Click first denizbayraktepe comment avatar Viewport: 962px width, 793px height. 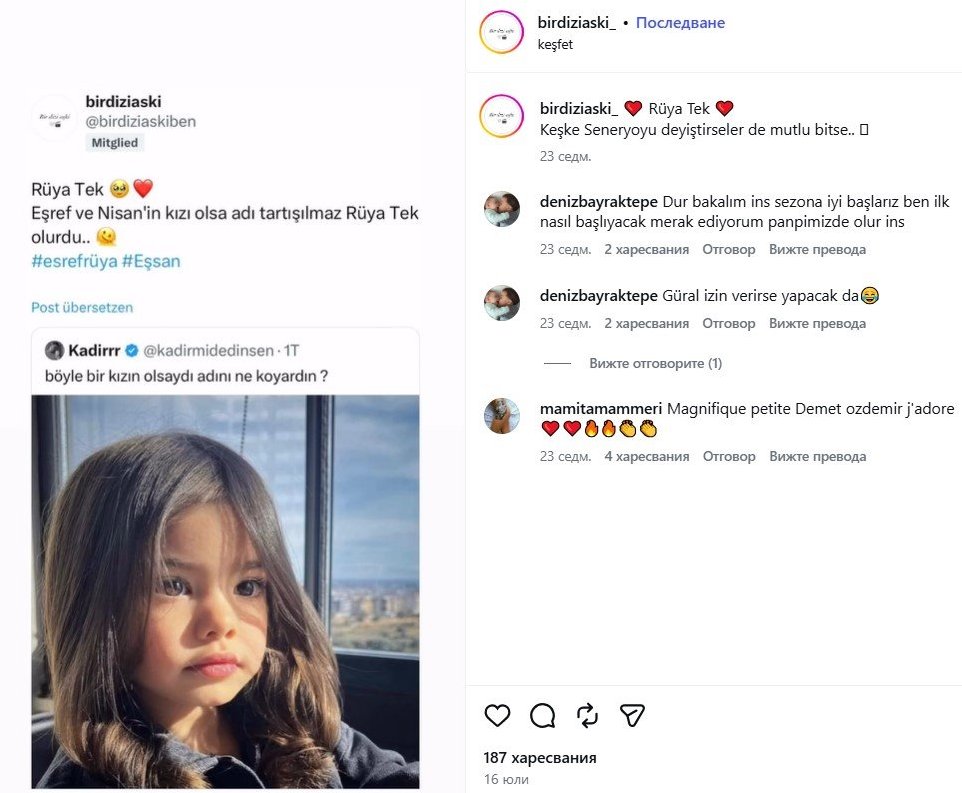[x=502, y=209]
